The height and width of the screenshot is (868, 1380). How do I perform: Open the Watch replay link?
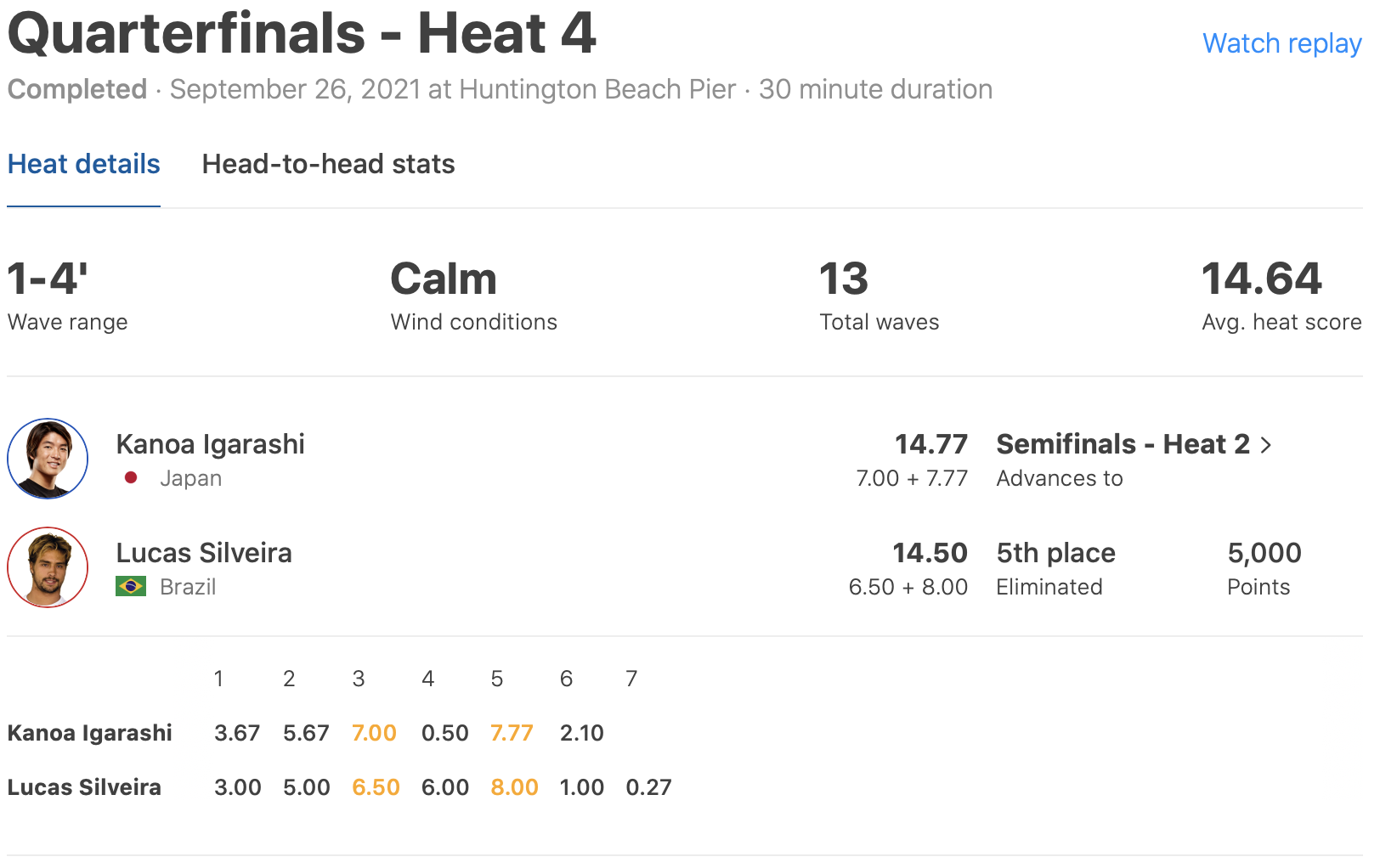(x=1281, y=43)
